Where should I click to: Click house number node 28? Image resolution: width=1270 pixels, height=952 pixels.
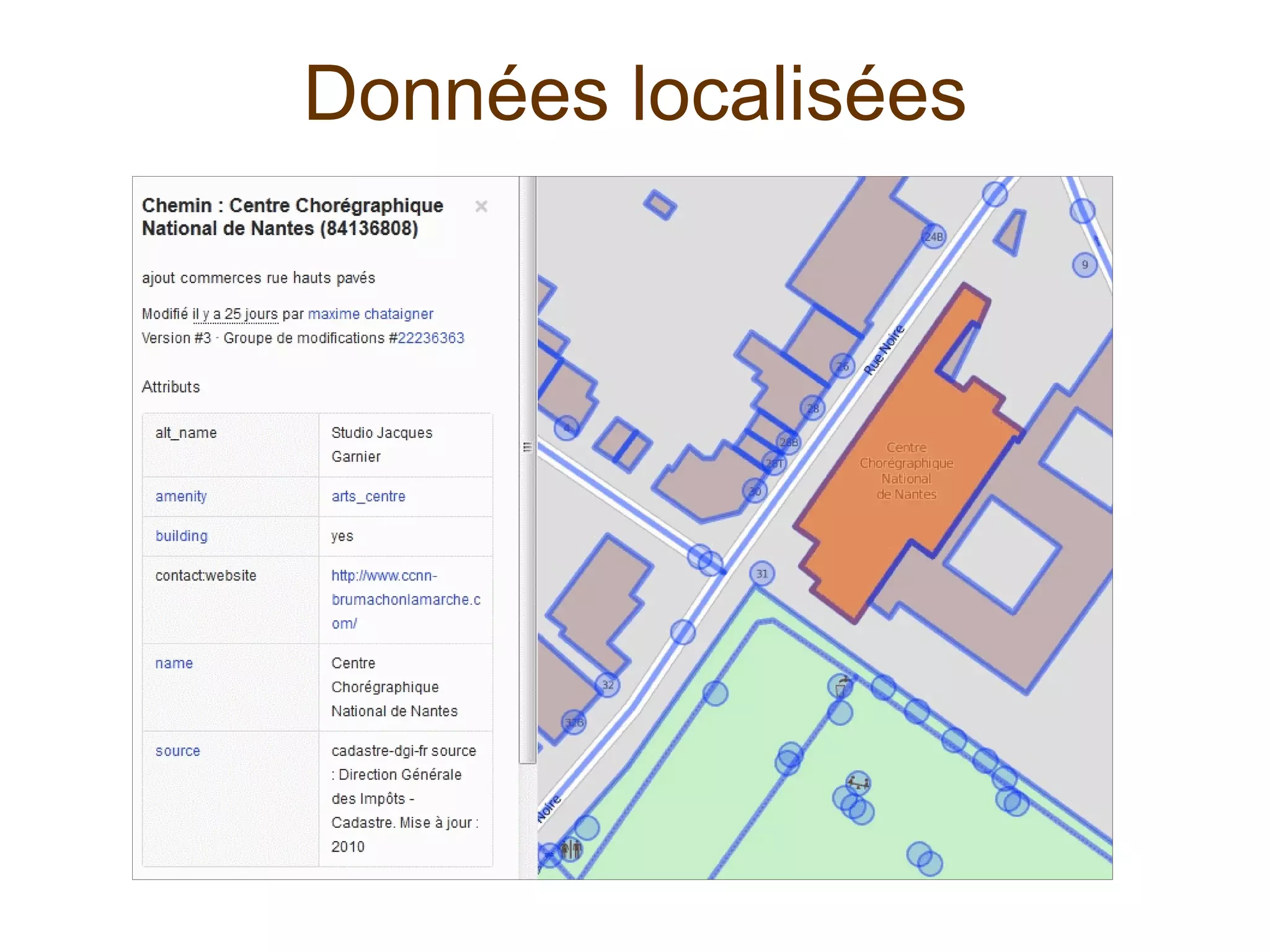pyautogui.click(x=812, y=408)
